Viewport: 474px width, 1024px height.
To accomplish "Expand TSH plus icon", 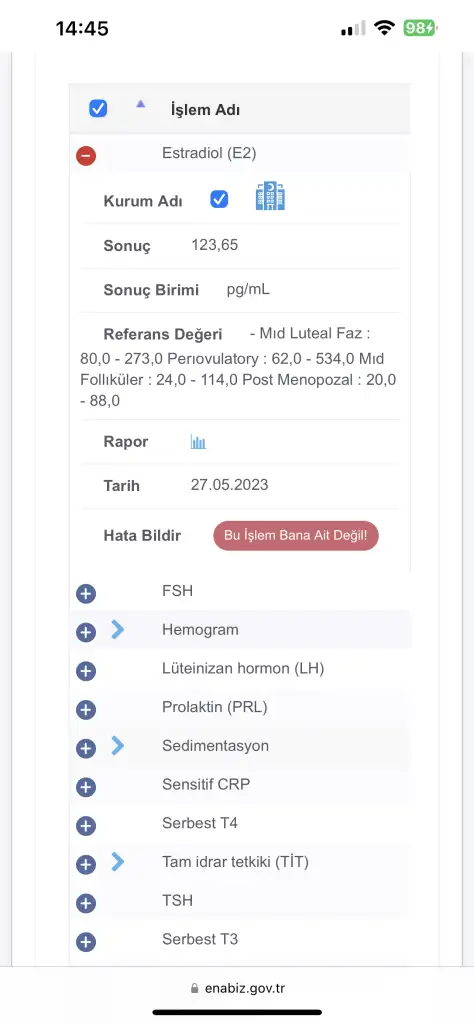I will [86, 904].
